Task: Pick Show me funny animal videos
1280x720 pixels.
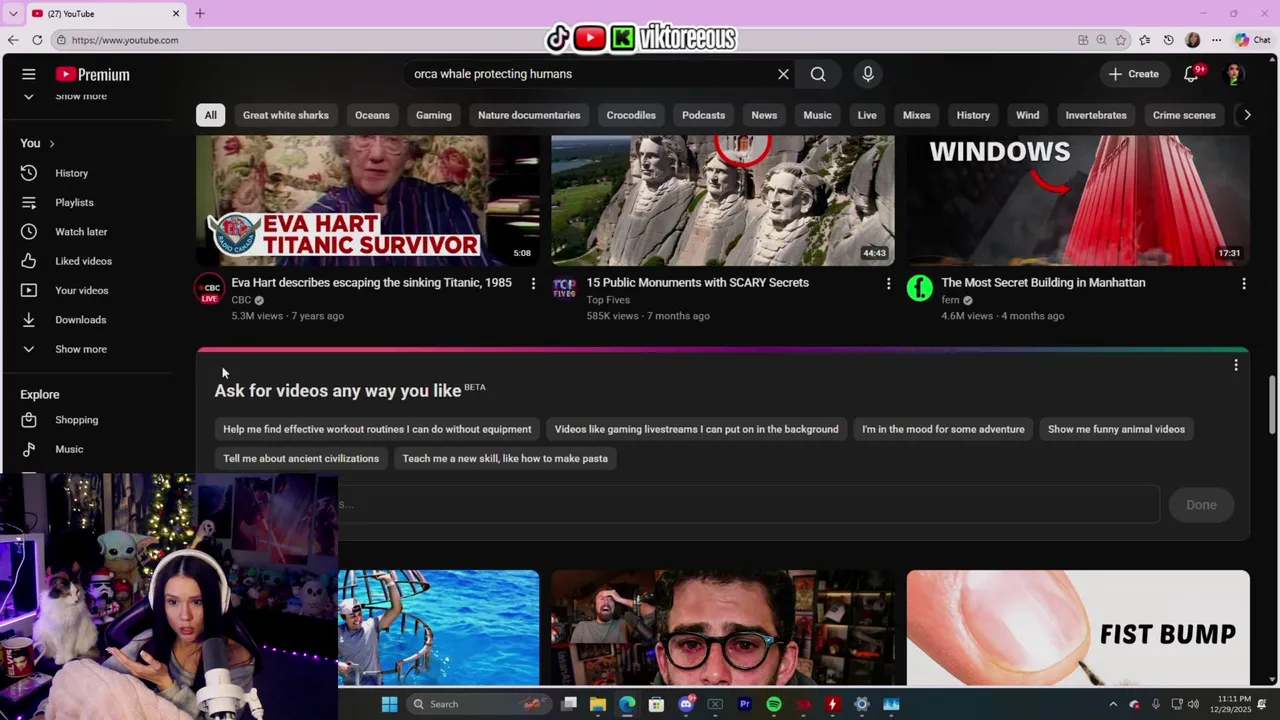Action: coord(1116,429)
